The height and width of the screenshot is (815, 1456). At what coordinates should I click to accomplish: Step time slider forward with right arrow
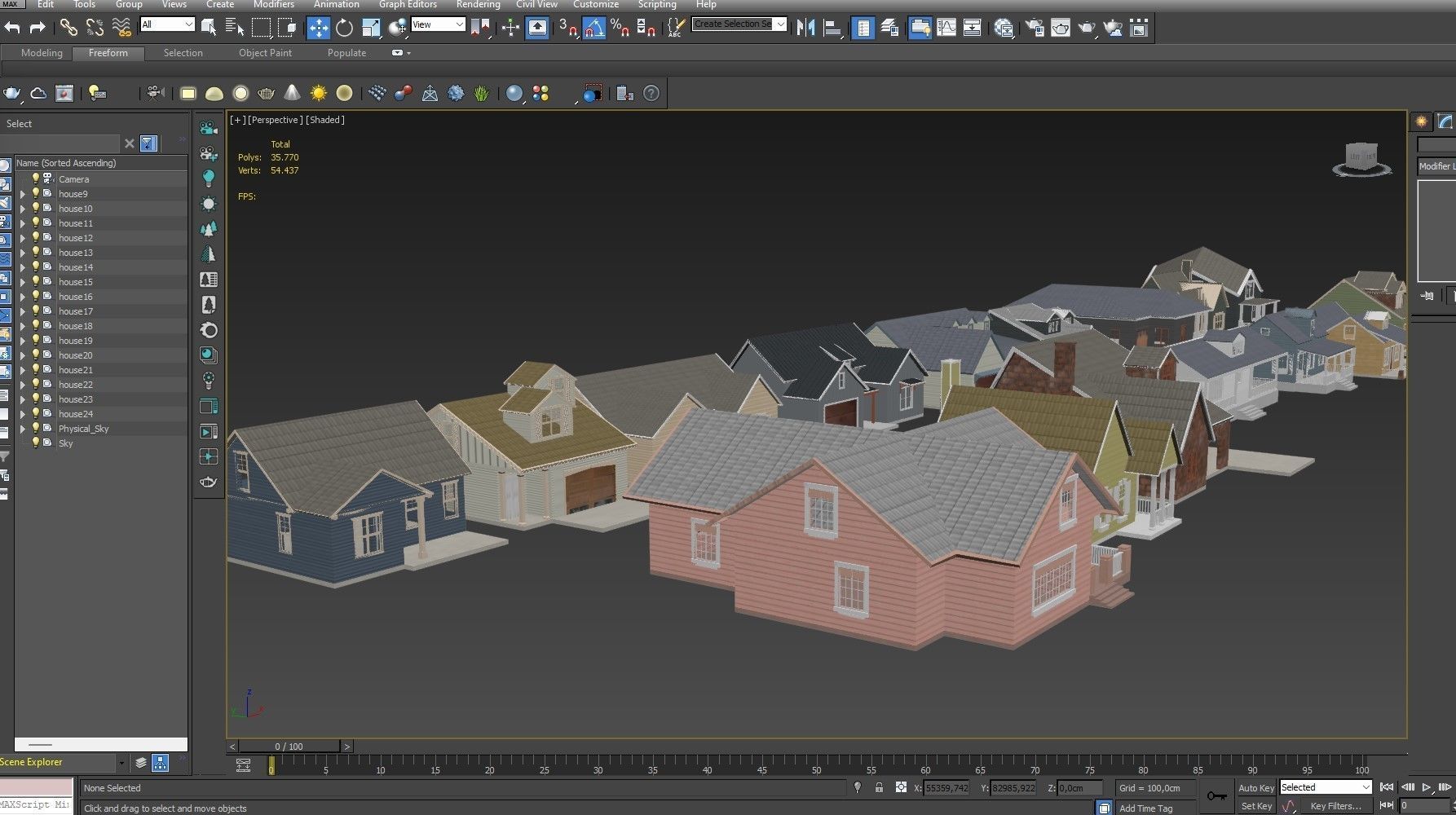click(346, 747)
